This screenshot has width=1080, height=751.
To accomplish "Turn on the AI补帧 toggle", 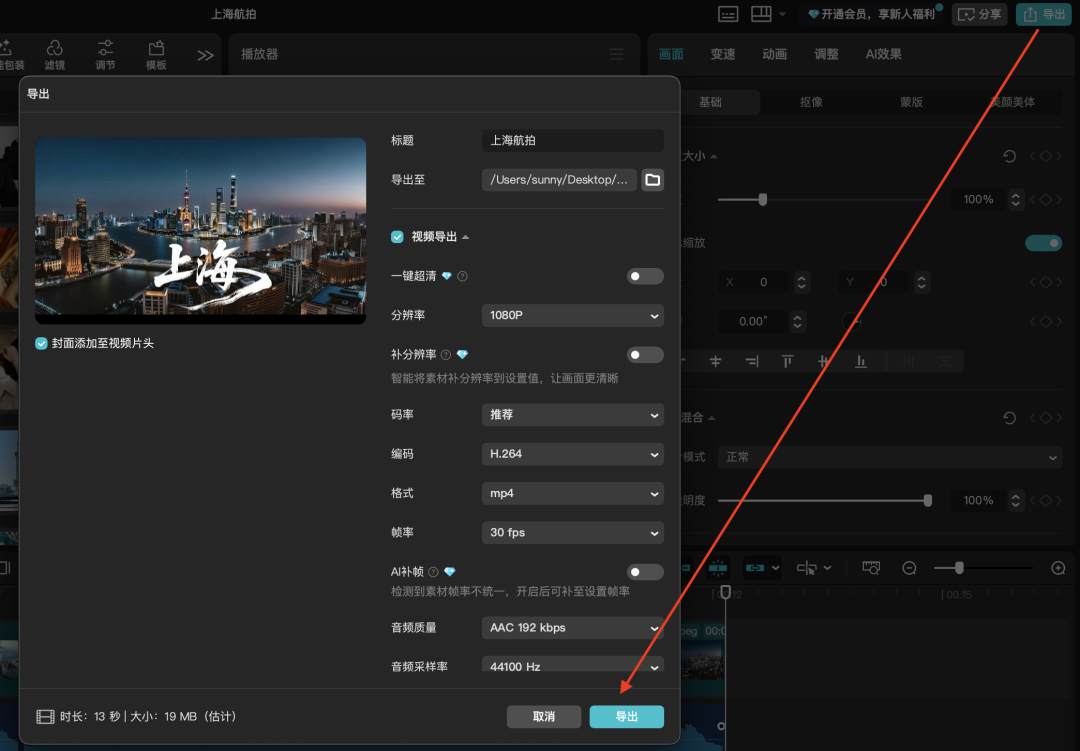I will click(x=645, y=572).
